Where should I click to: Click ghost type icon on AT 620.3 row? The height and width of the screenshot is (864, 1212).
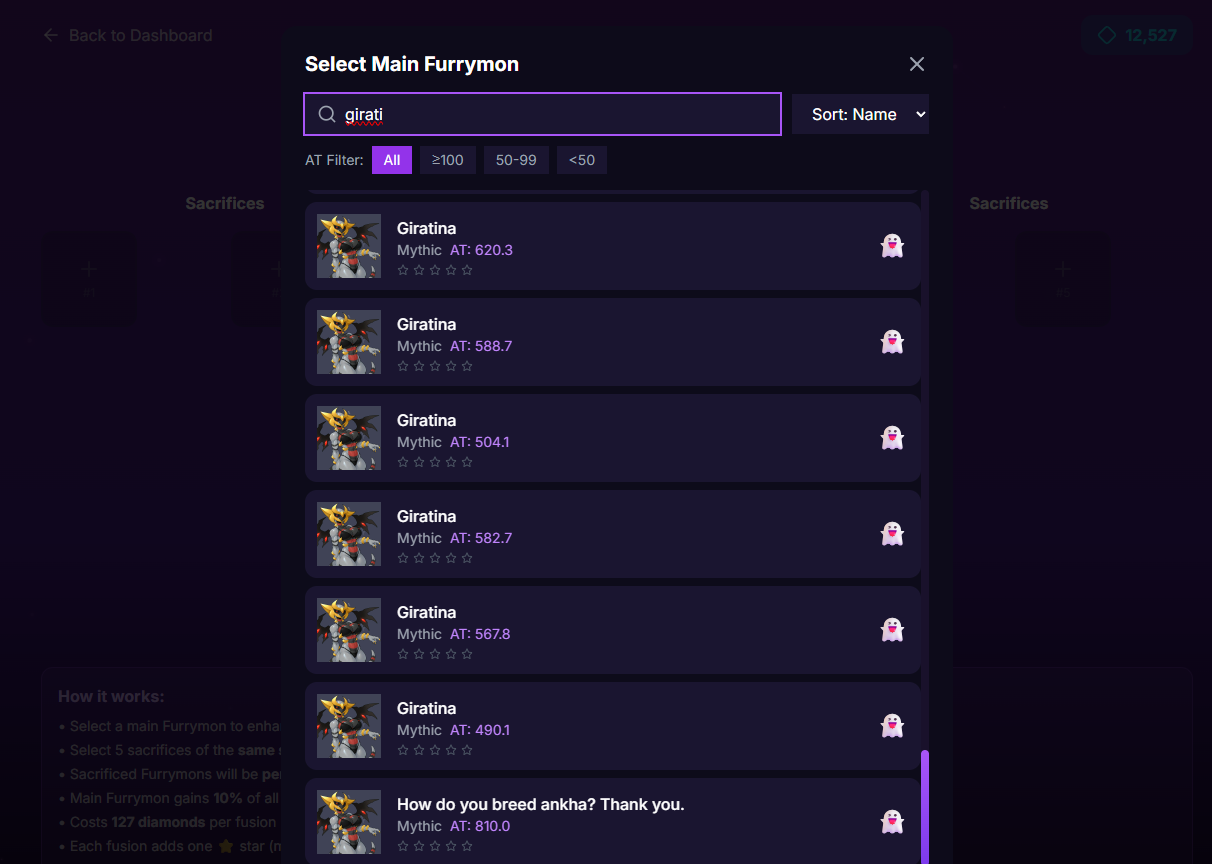pos(892,246)
